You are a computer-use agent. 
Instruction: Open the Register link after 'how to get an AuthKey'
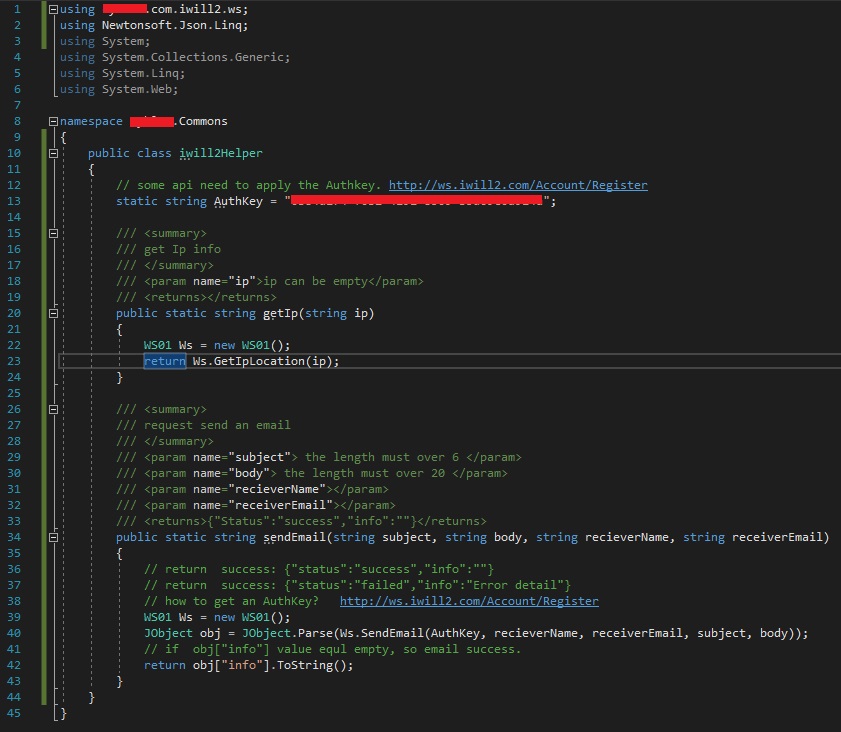pos(469,601)
